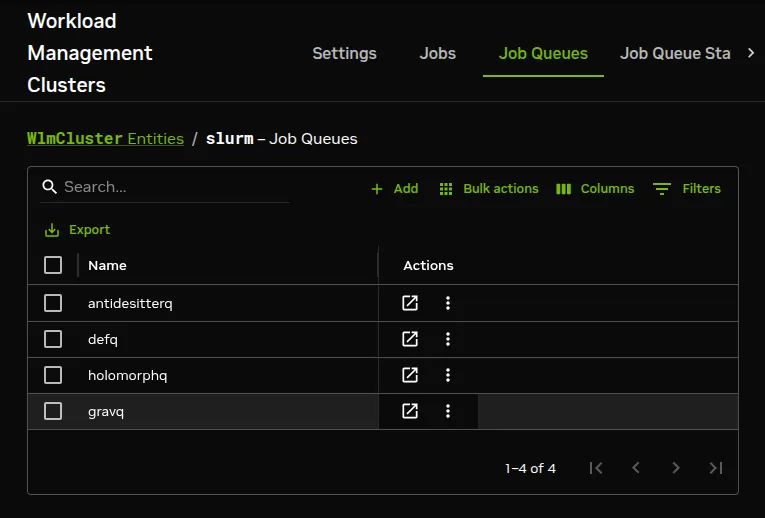Go to next page of results
The height and width of the screenshot is (518, 765).
coord(676,468)
